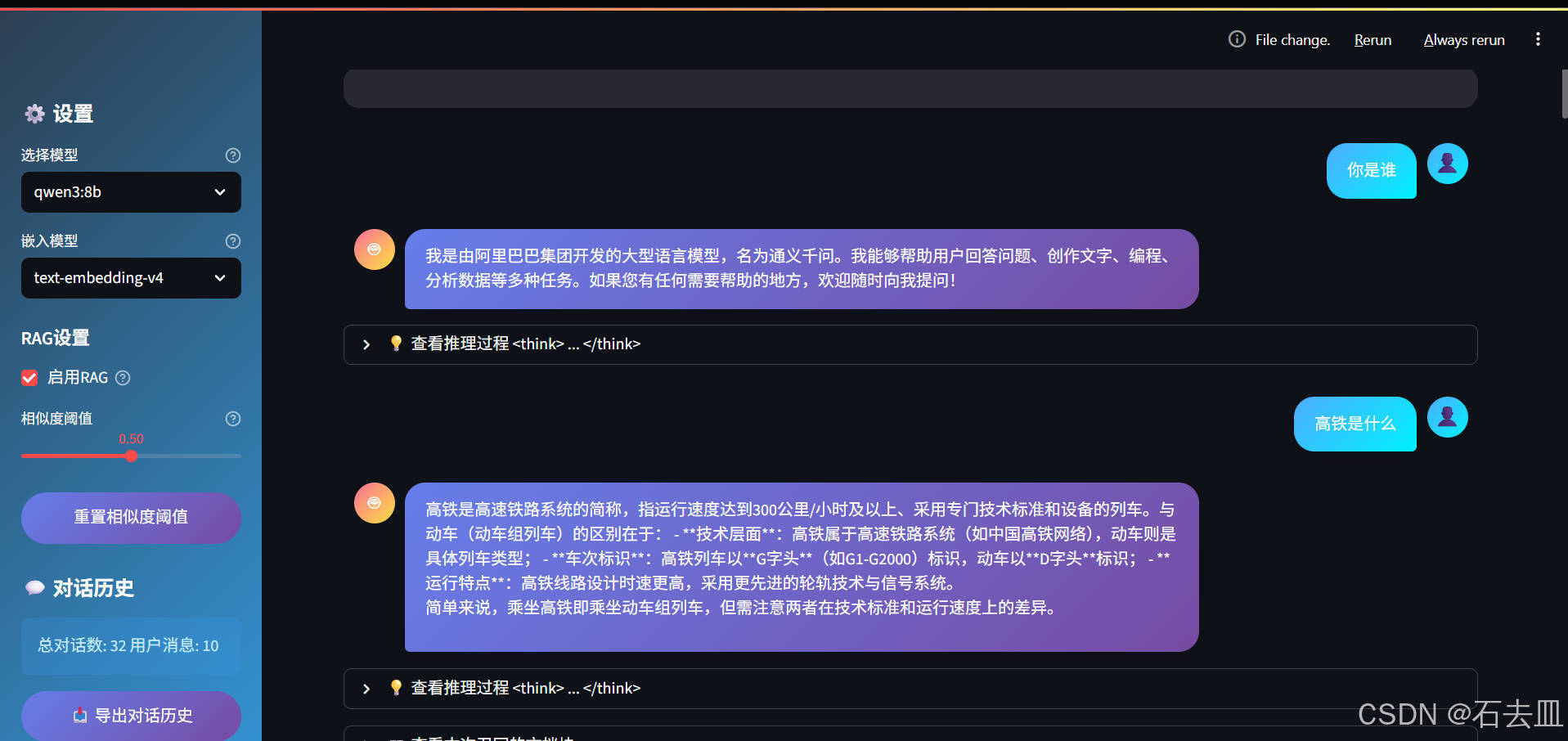This screenshot has width=1568, height=741.
Task: Uncheck the 启用RAG checkbox
Action: coord(29,378)
